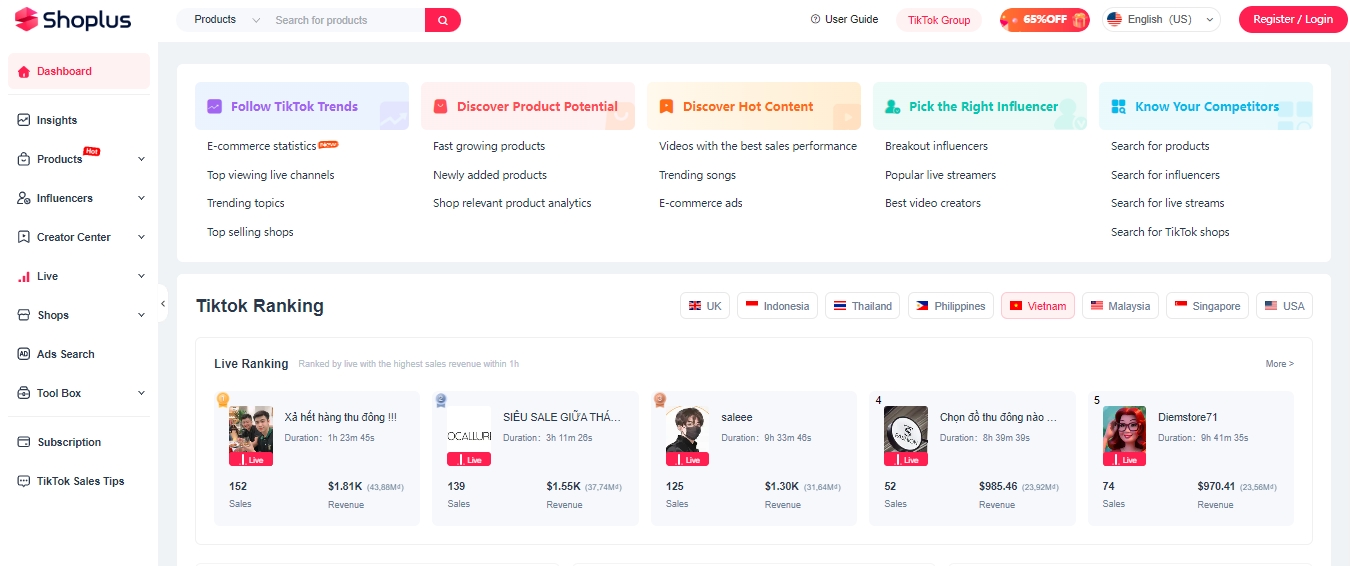The image size is (1350, 566).
Task: Click the Subscription card icon
Action: point(24,442)
